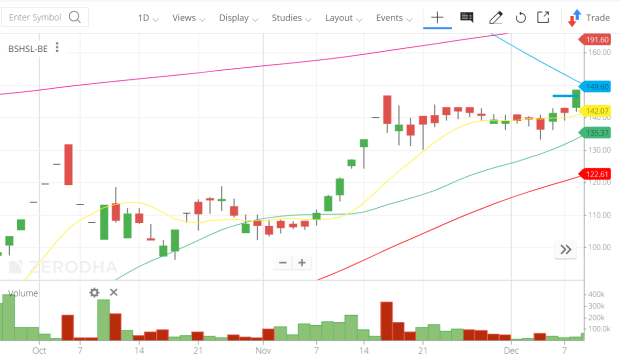
Task: Click the double-chevron jump-to-latest button
Action: (x=566, y=250)
